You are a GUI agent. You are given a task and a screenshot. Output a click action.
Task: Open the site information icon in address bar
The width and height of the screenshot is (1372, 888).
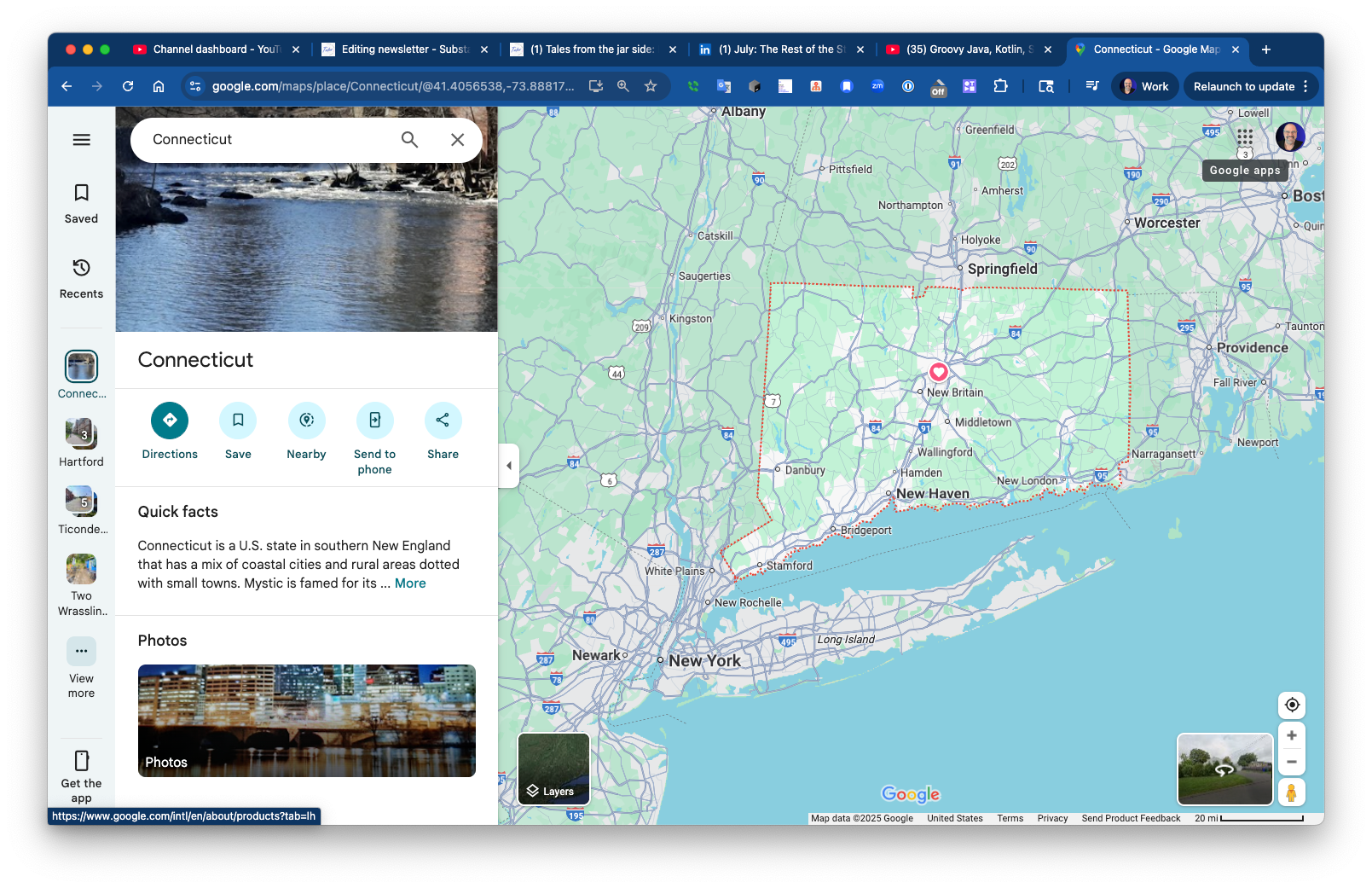tap(195, 86)
